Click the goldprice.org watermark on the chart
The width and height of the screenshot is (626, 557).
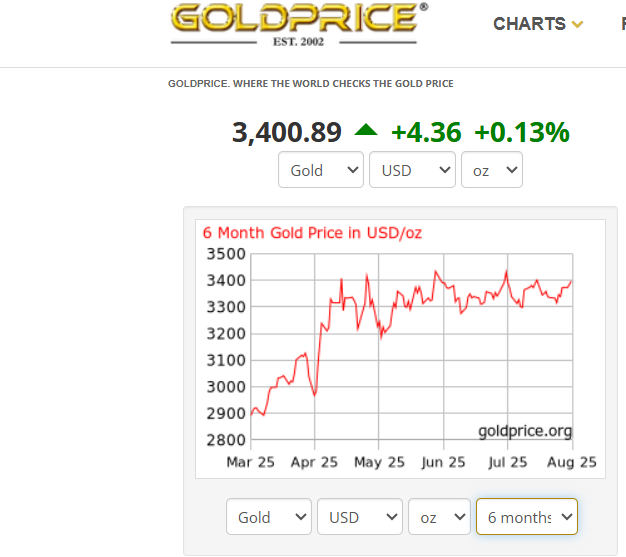click(x=525, y=431)
